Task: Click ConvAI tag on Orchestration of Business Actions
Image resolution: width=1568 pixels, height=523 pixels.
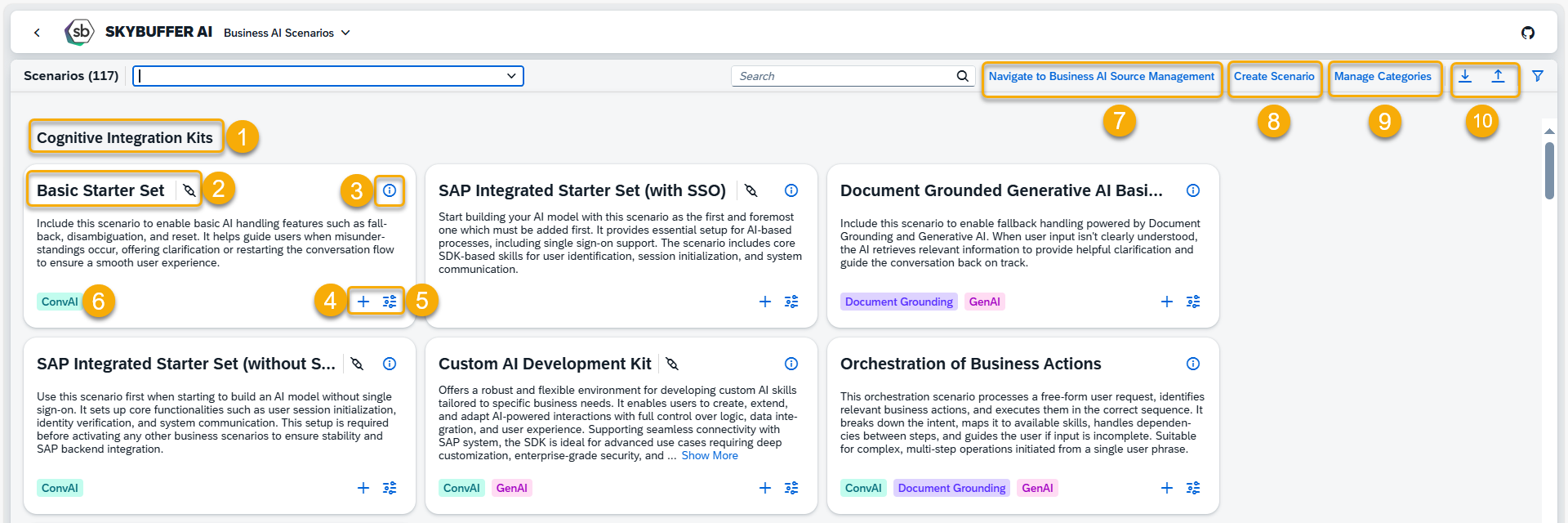Action: tap(863, 488)
